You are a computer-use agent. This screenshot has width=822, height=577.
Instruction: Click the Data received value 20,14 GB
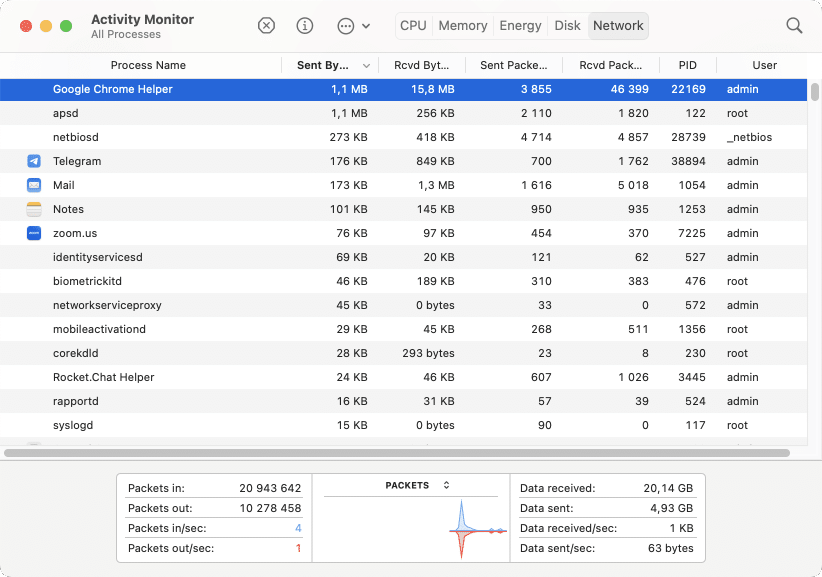[668, 488]
